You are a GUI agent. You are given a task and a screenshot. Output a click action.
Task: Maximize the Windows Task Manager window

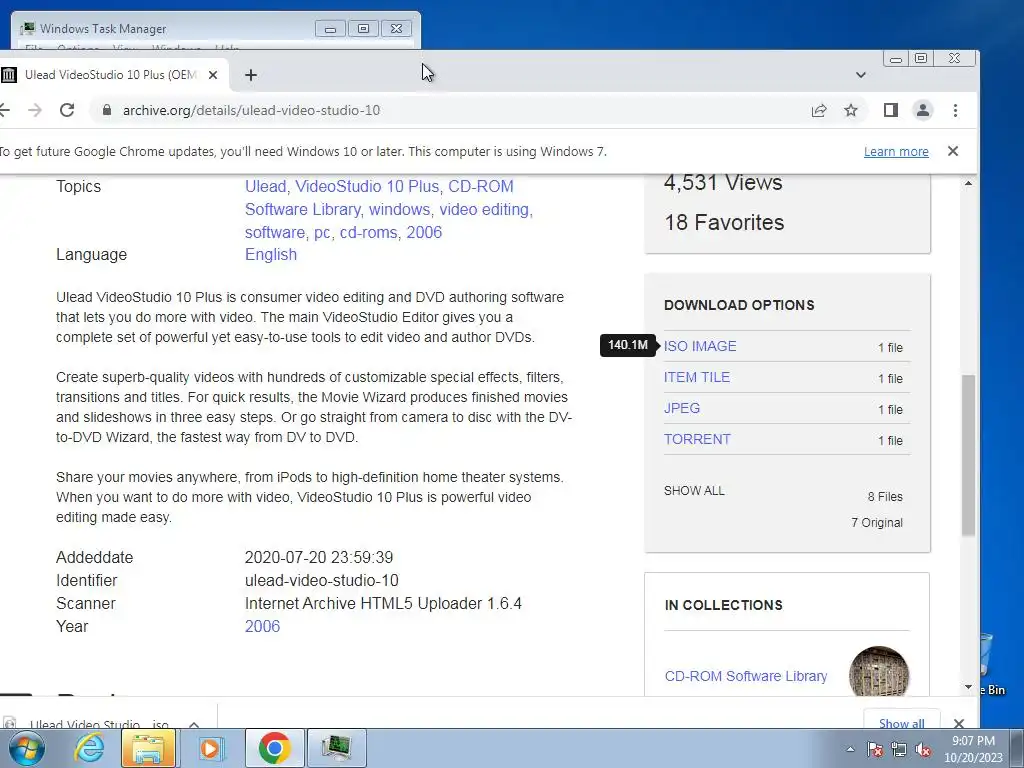coord(363,29)
